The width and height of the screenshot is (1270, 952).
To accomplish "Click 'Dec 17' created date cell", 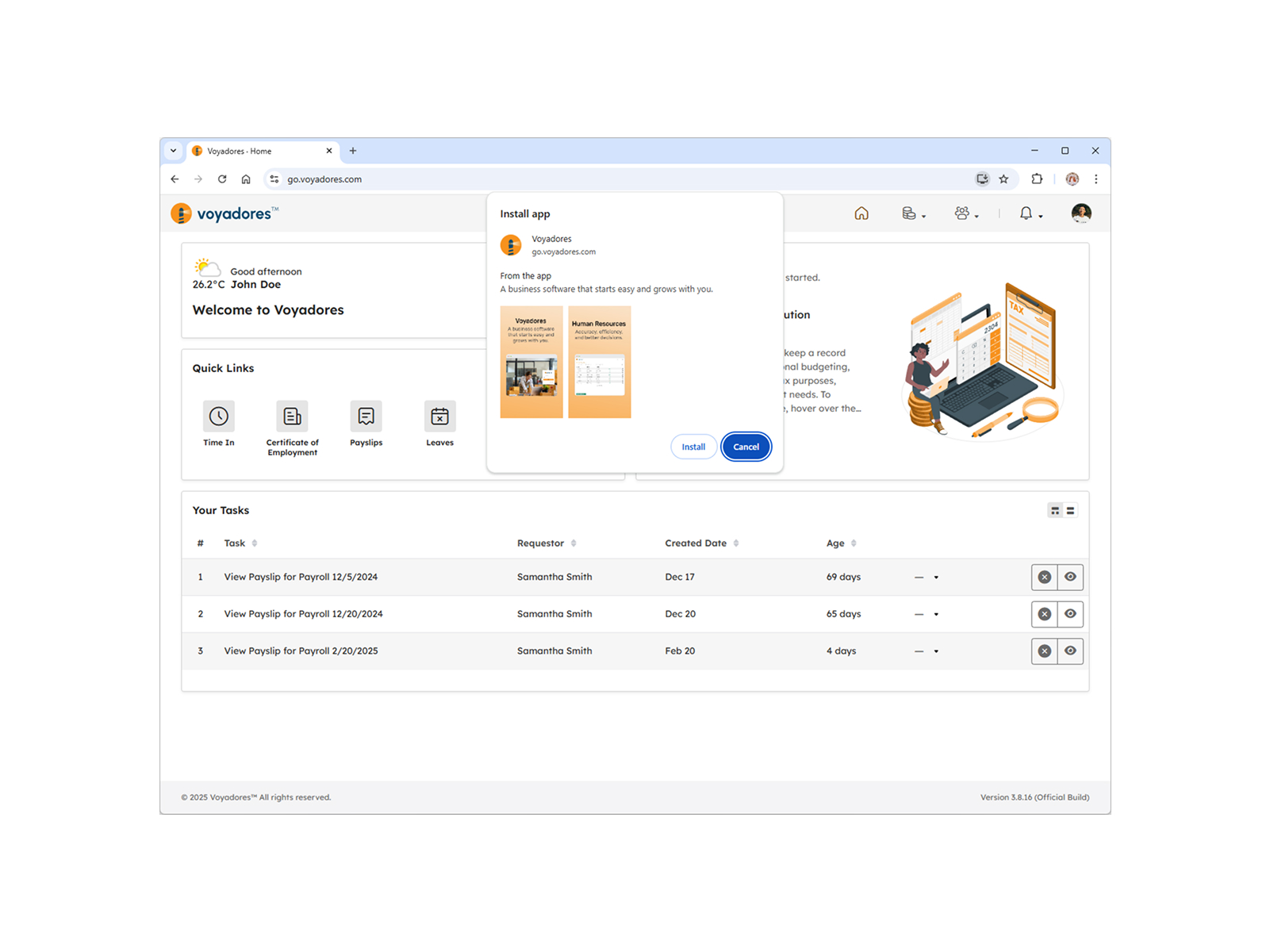I will pyautogui.click(x=680, y=577).
